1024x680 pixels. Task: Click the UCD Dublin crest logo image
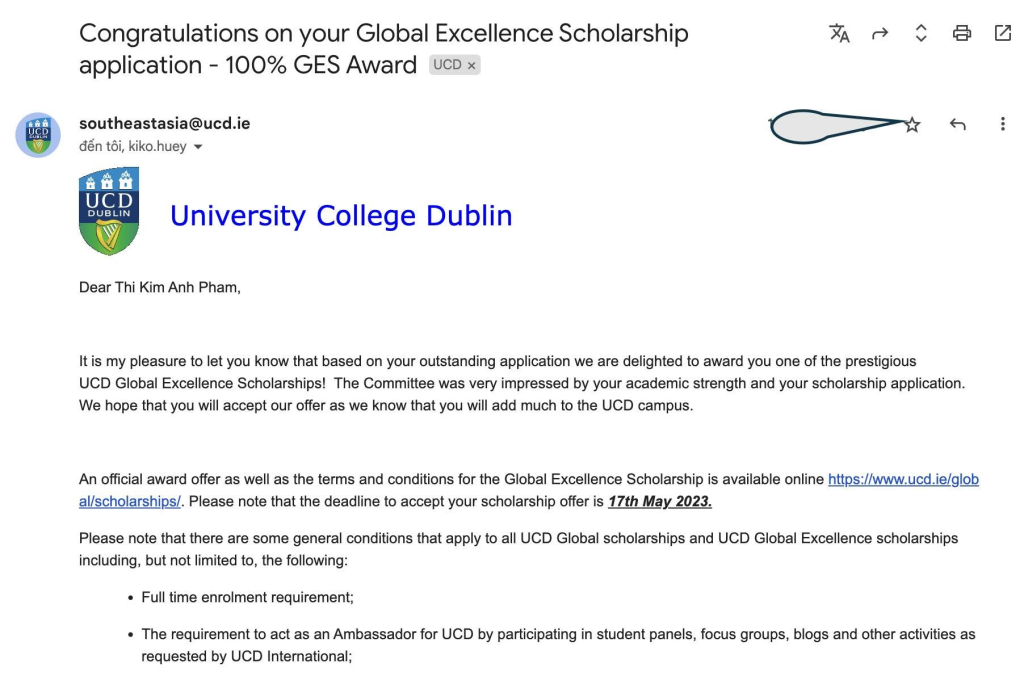coord(109,212)
